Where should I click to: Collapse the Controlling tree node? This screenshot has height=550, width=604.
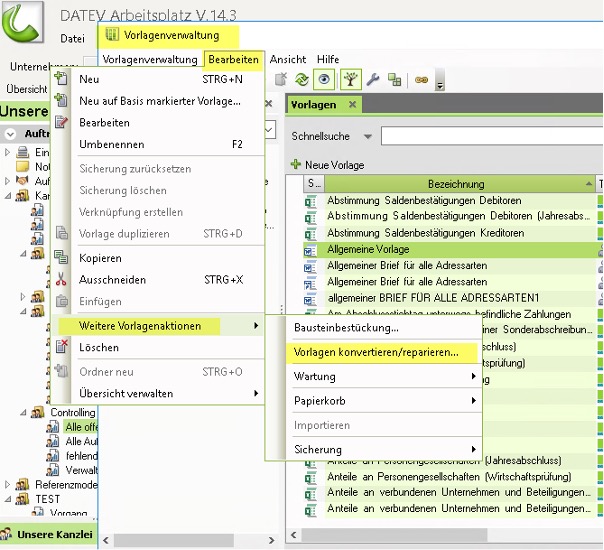click(26, 412)
